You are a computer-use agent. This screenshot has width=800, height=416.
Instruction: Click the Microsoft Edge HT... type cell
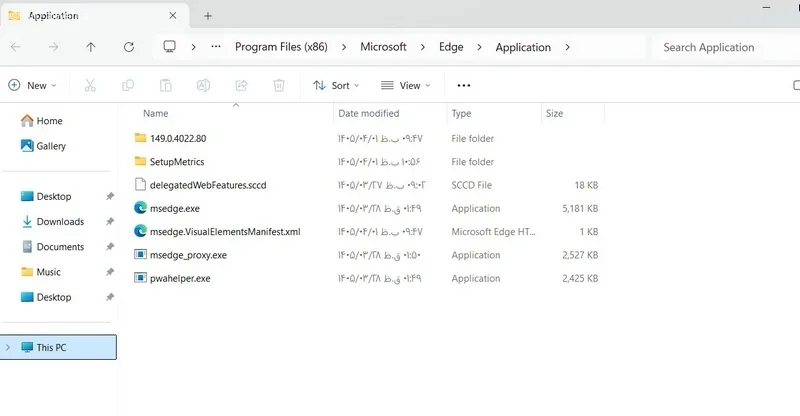tap(493, 232)
